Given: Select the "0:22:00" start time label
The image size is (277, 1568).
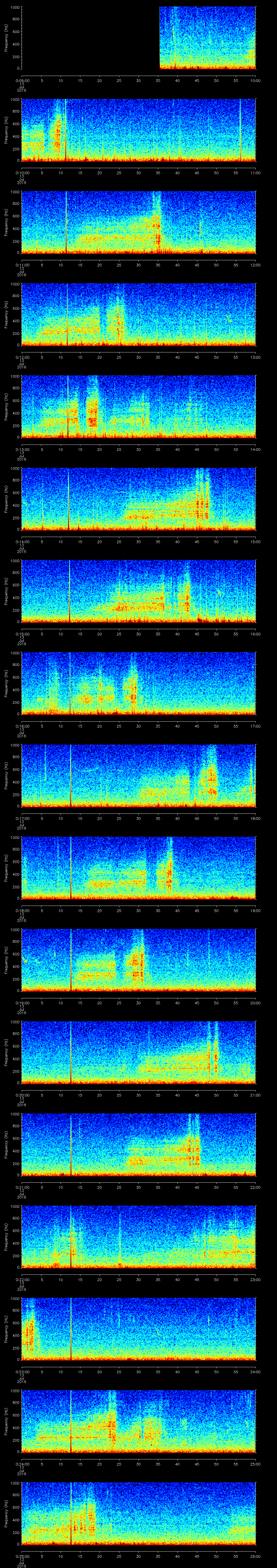Looking at the screenshot, I should tap(22, 1279).
